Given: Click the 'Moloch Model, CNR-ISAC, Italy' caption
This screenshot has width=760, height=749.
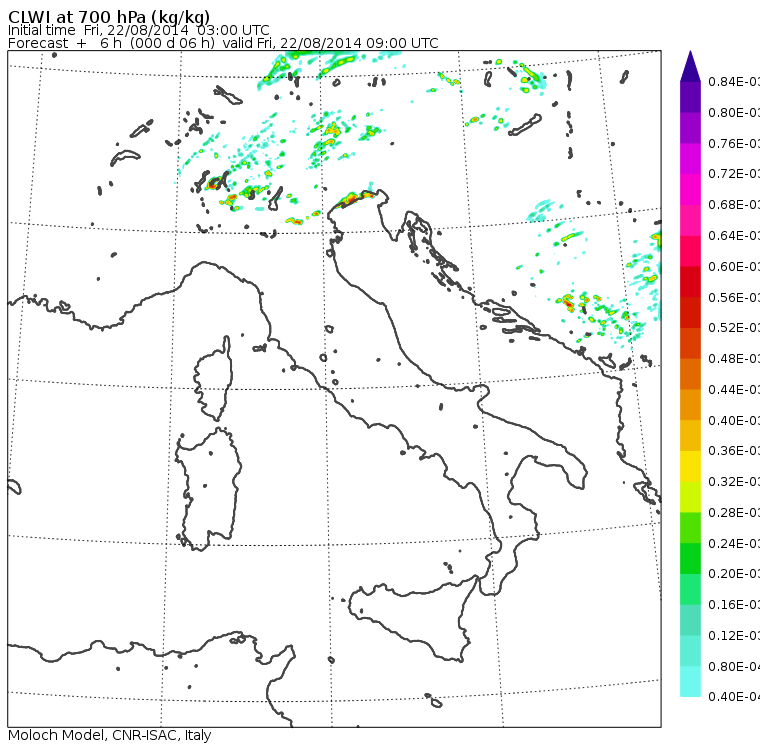Looking at the screenshot, I should pos(110,735).
